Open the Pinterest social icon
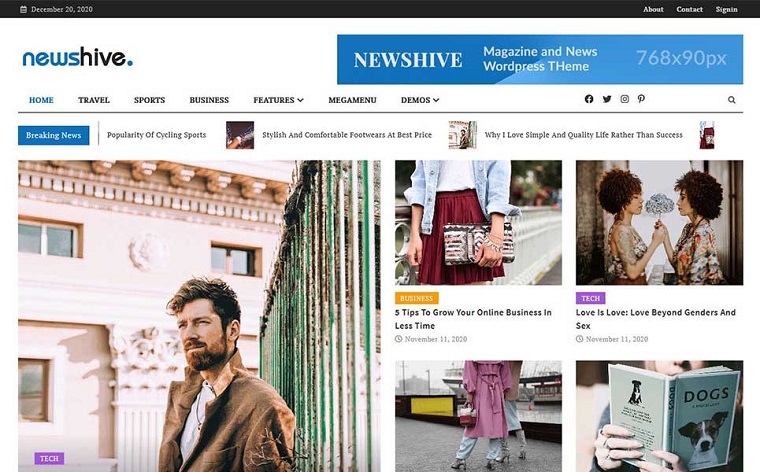This screenshot has height=472, width=760. pos(641,100)
